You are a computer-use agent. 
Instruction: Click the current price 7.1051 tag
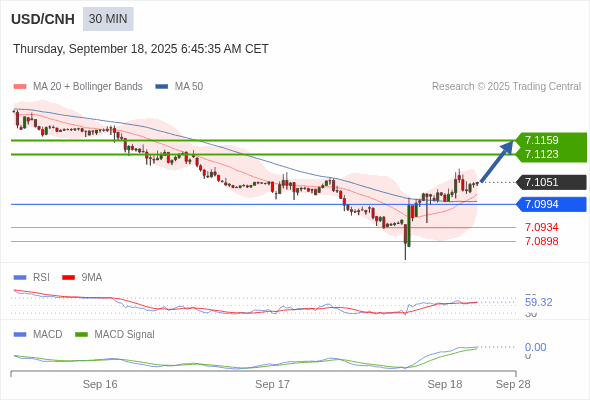[551, 183]
